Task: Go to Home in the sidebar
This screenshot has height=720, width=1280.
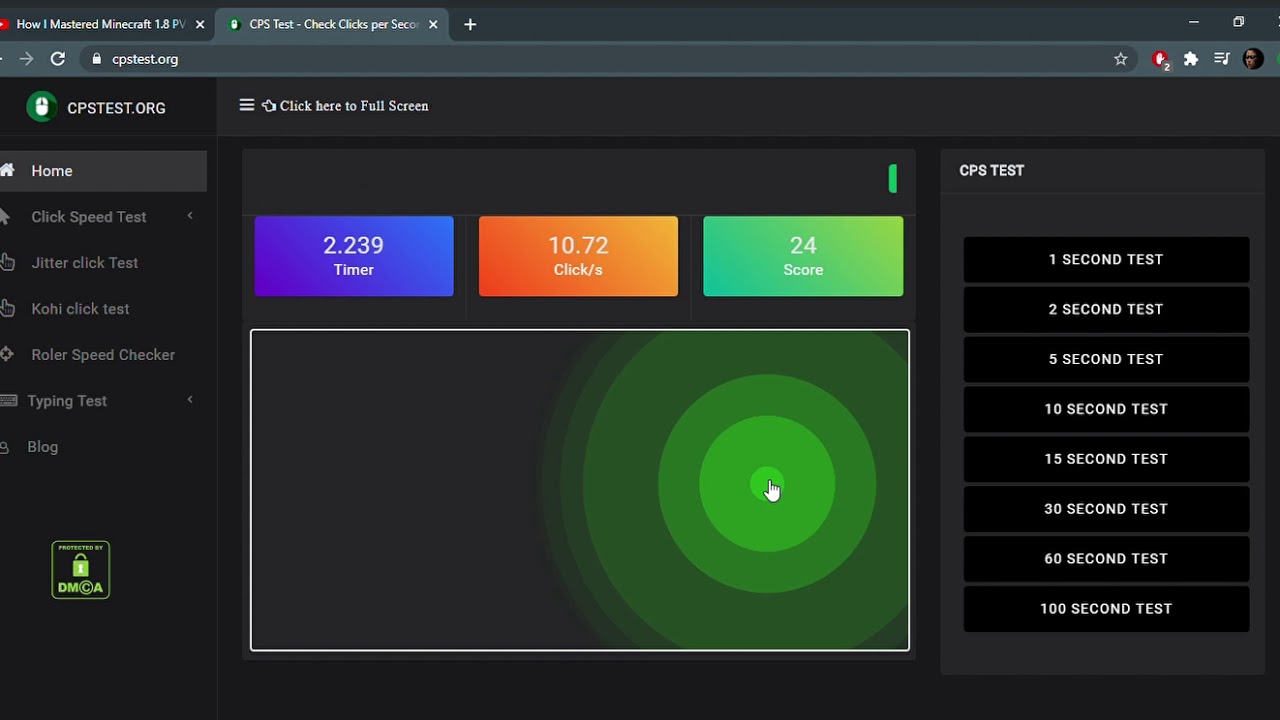Action: pos(102,171)
